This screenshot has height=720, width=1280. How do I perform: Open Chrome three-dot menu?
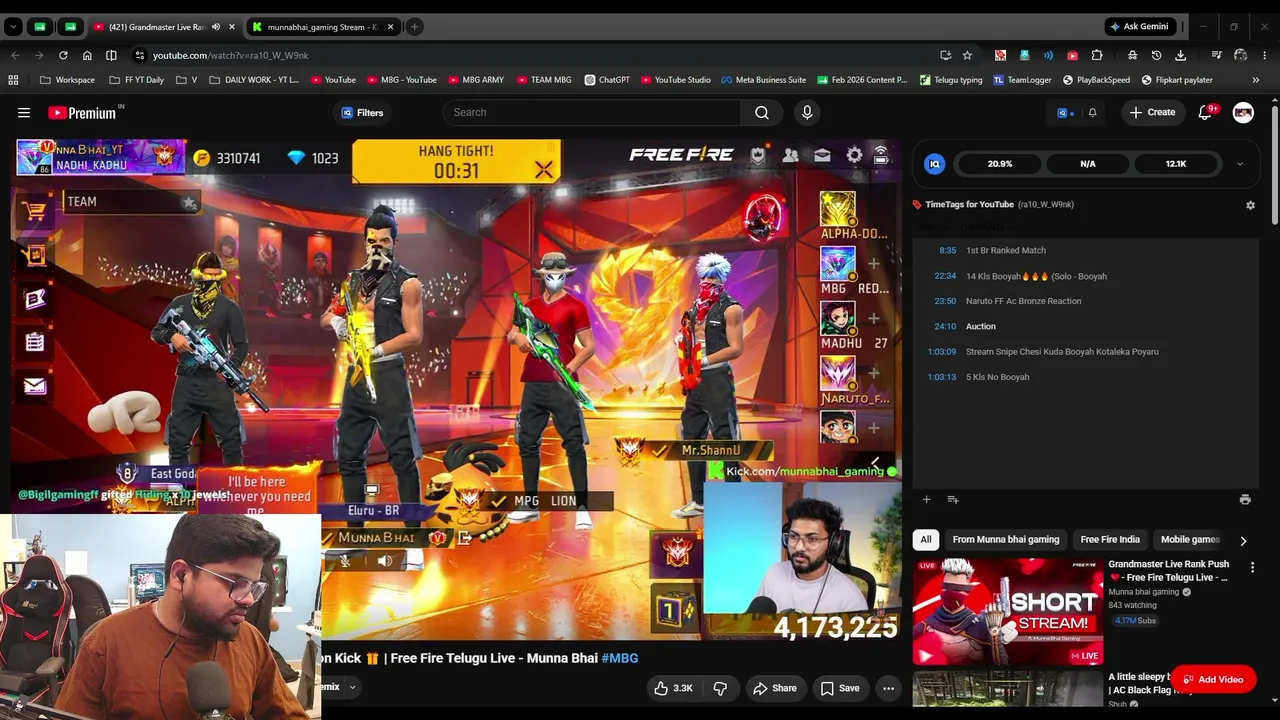point(1265,55)
